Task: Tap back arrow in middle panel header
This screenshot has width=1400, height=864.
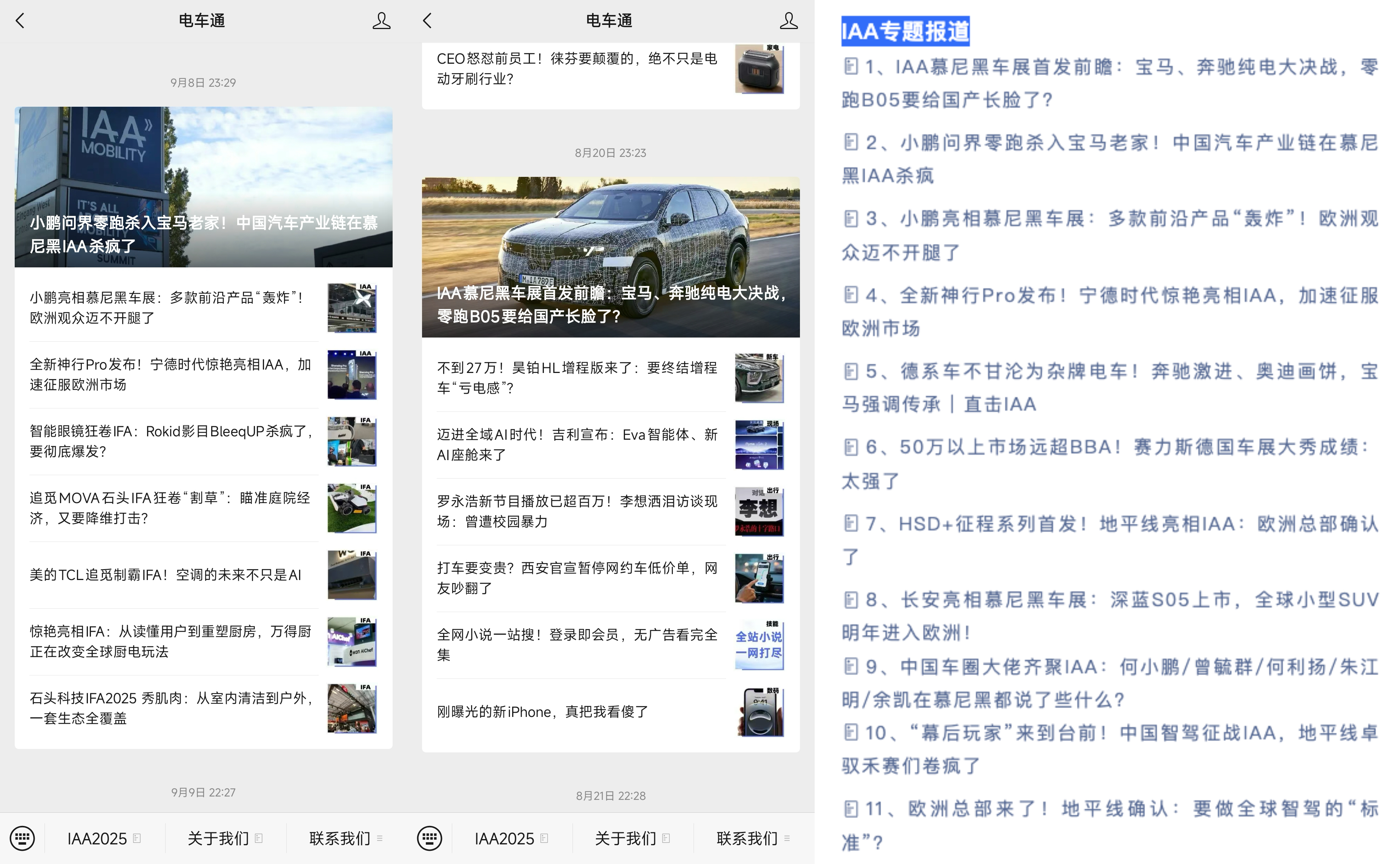Action: coord(427,21)
